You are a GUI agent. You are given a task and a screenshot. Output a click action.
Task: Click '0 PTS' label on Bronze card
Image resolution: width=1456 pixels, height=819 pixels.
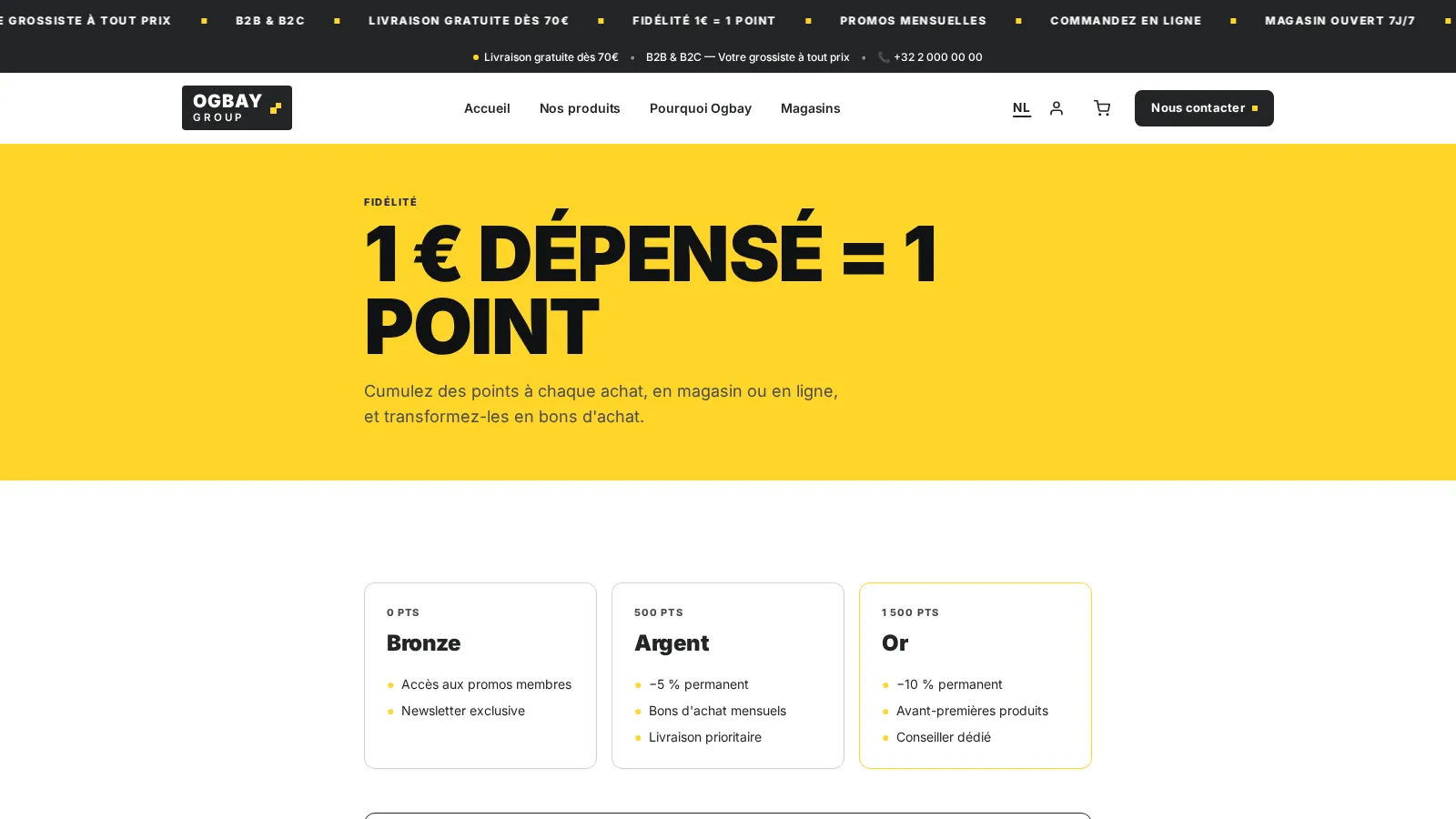[403, 612]
